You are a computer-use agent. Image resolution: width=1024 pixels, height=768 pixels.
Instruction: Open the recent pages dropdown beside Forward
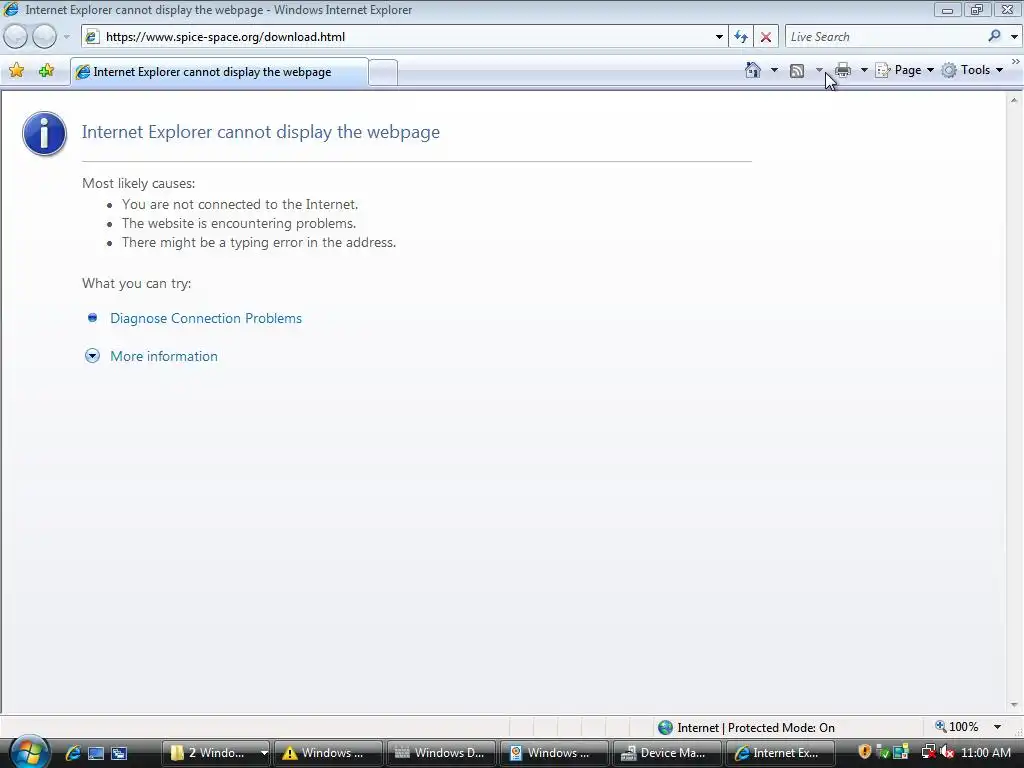point(66,37)
